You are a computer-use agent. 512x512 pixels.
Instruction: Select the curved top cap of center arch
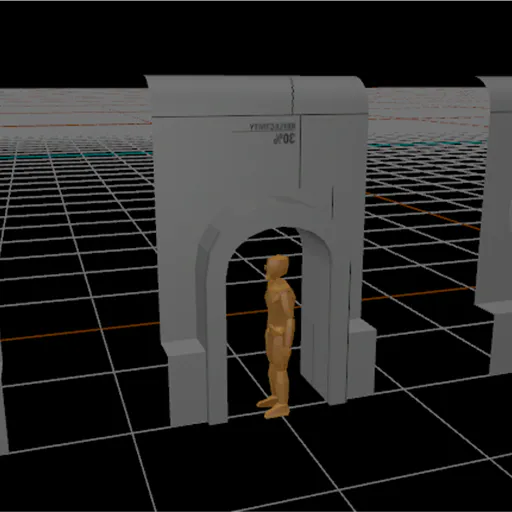point(257,96)
